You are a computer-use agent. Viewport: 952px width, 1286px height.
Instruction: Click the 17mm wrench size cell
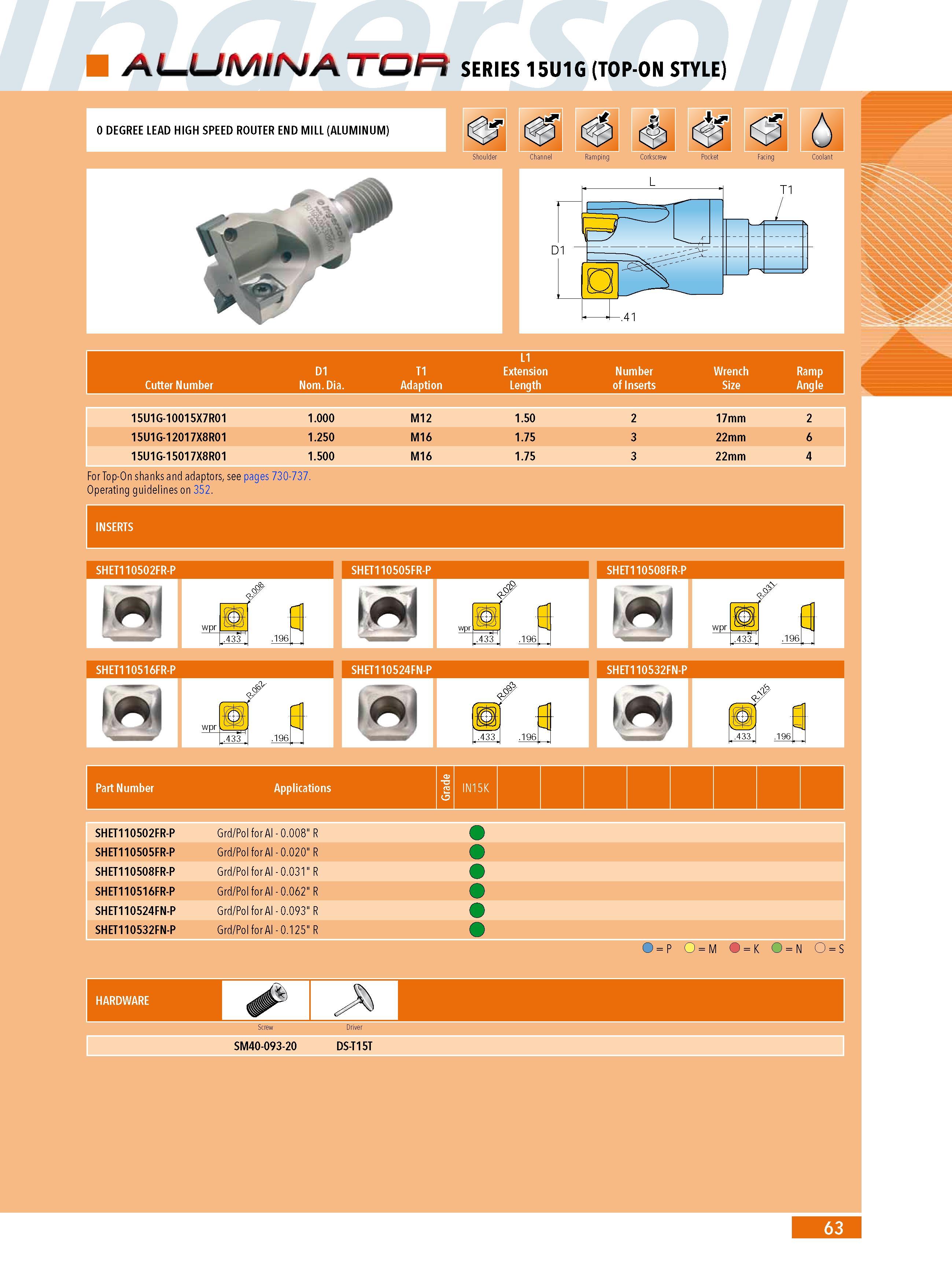(x=731, y=418)
